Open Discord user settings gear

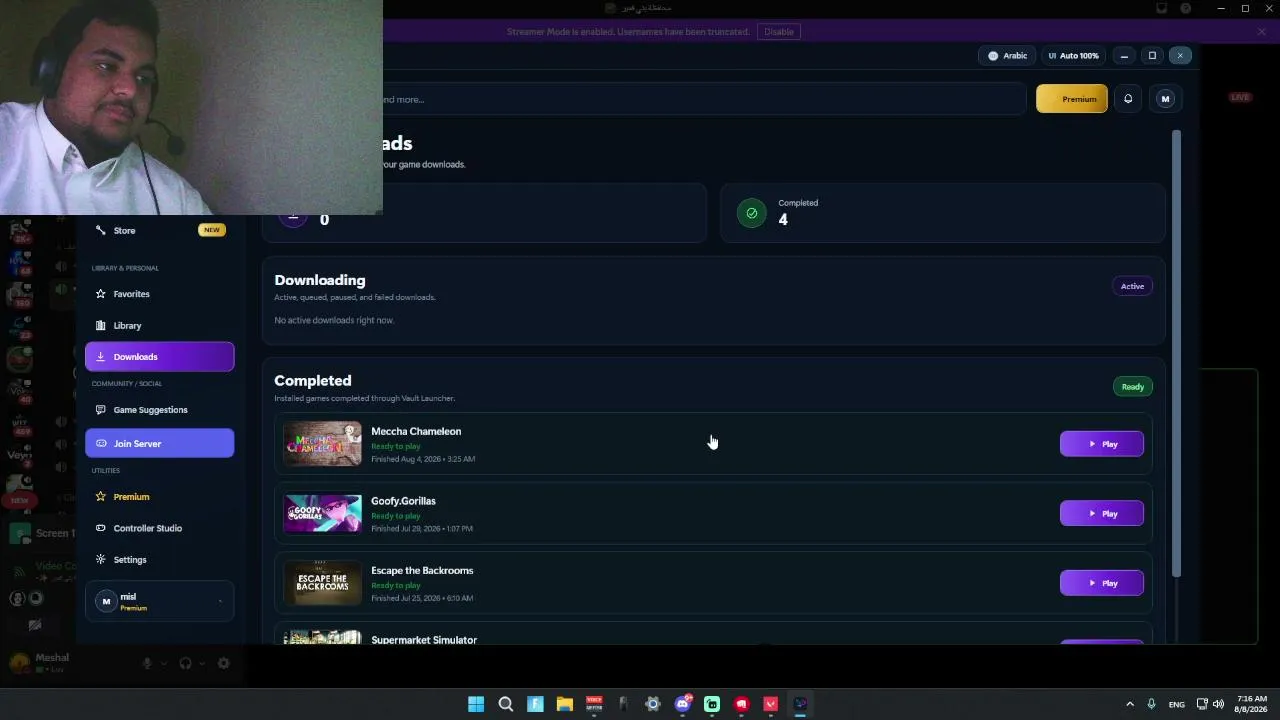223,663
